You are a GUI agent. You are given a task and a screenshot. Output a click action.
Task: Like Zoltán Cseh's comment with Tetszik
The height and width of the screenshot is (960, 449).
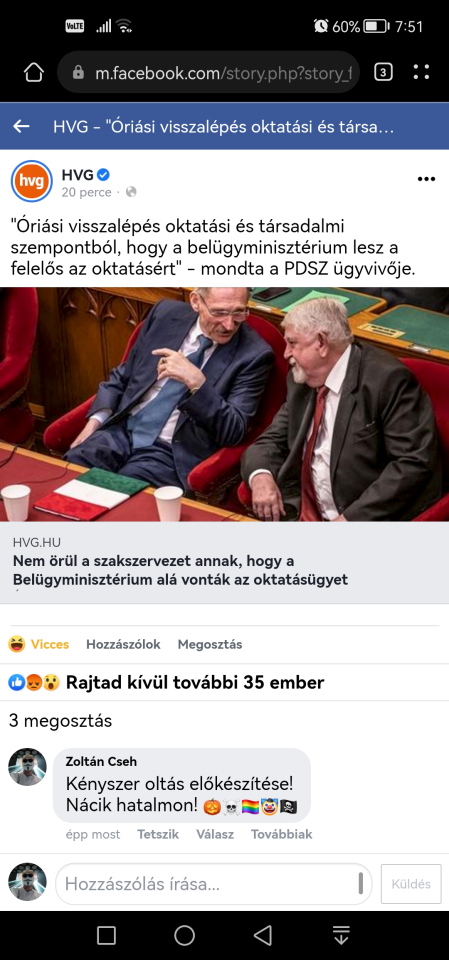point(158,834)
